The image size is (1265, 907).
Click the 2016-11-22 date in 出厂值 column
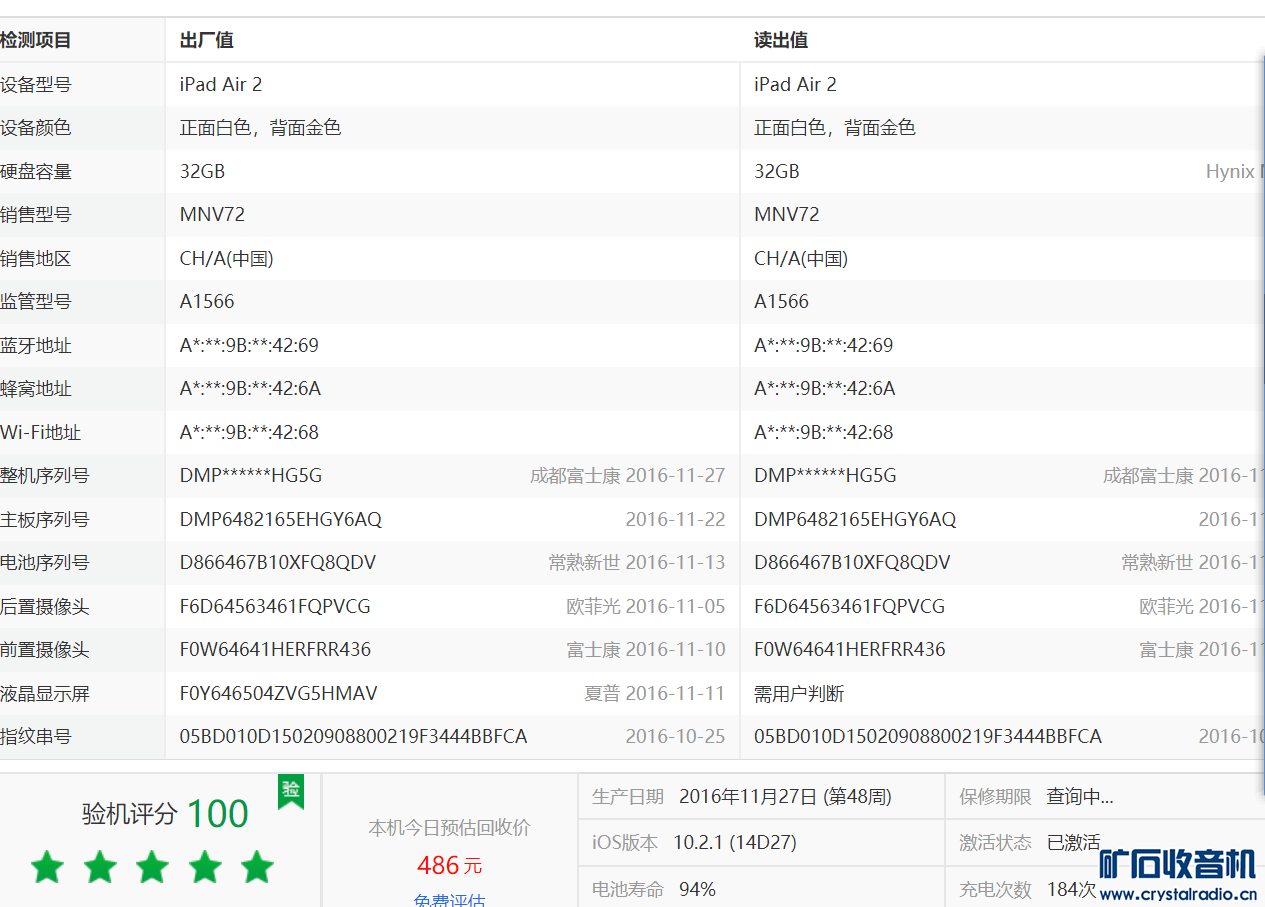point(675,520)
